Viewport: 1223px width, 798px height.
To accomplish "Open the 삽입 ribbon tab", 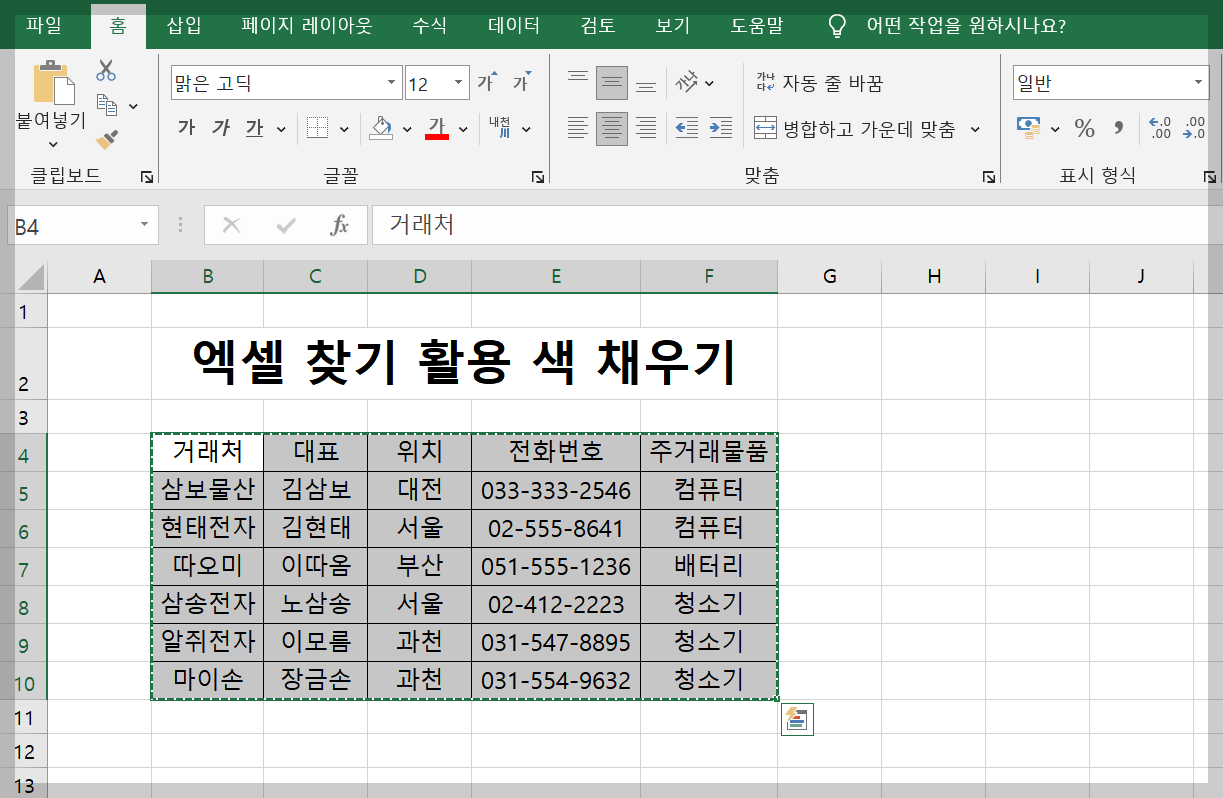I will pyautogui.click(x=183, y=27).
